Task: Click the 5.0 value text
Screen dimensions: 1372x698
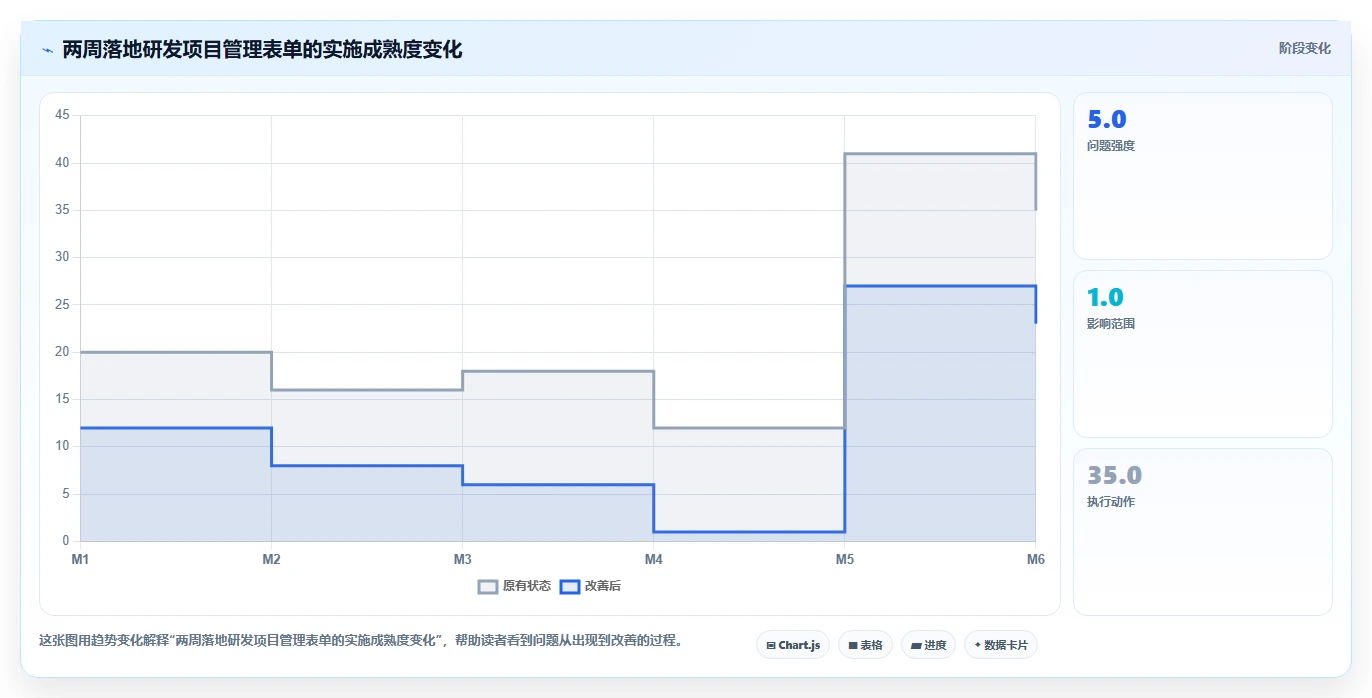Action: pos(1106,119)
